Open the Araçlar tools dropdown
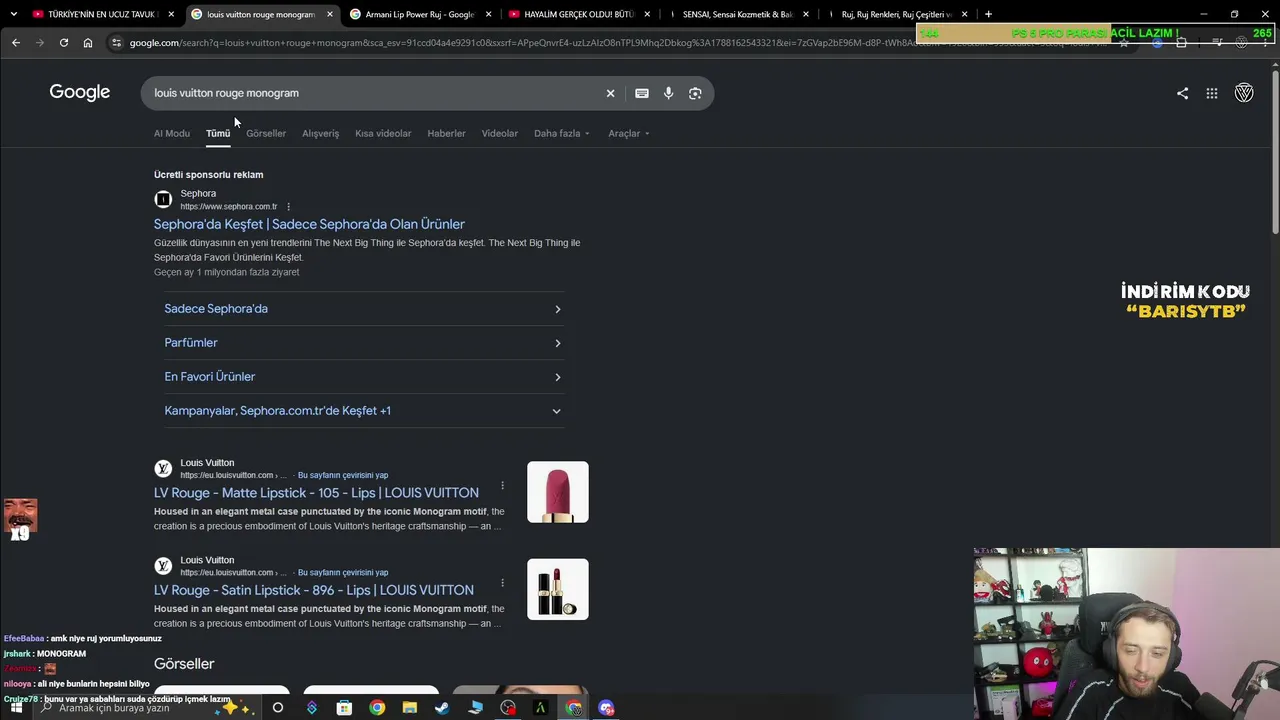 click(x=629, y=133)
